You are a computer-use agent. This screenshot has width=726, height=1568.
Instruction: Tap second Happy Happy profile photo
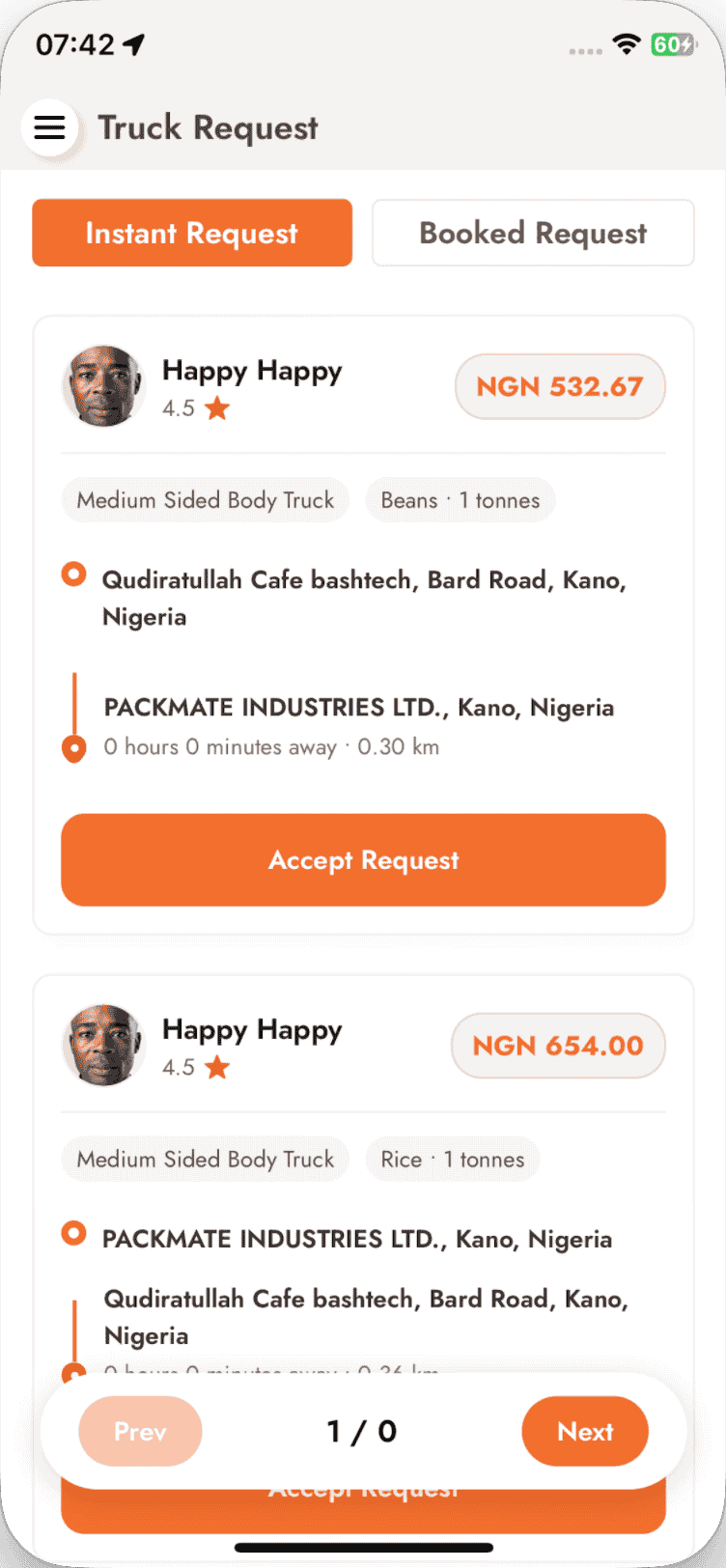[x=103, y=1046]
